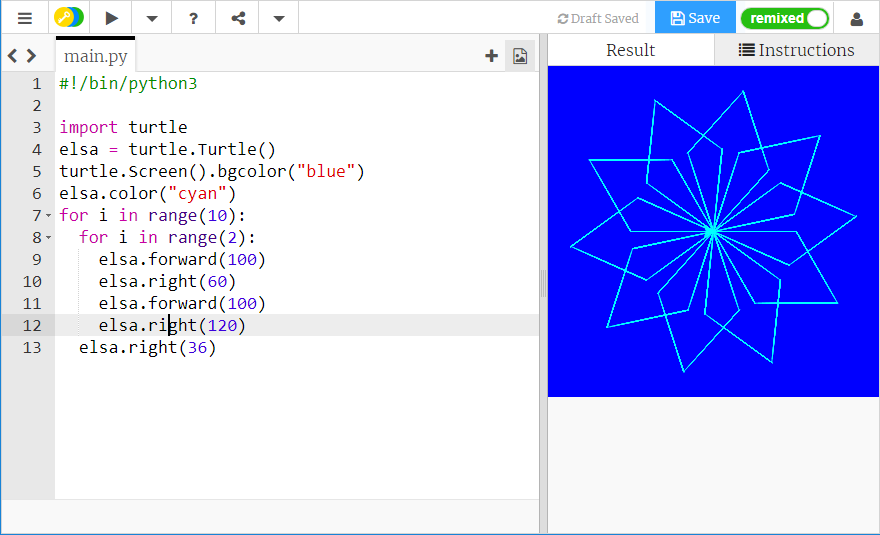Open the image library icon
880x535 pixels.
[x=520, y=56]
